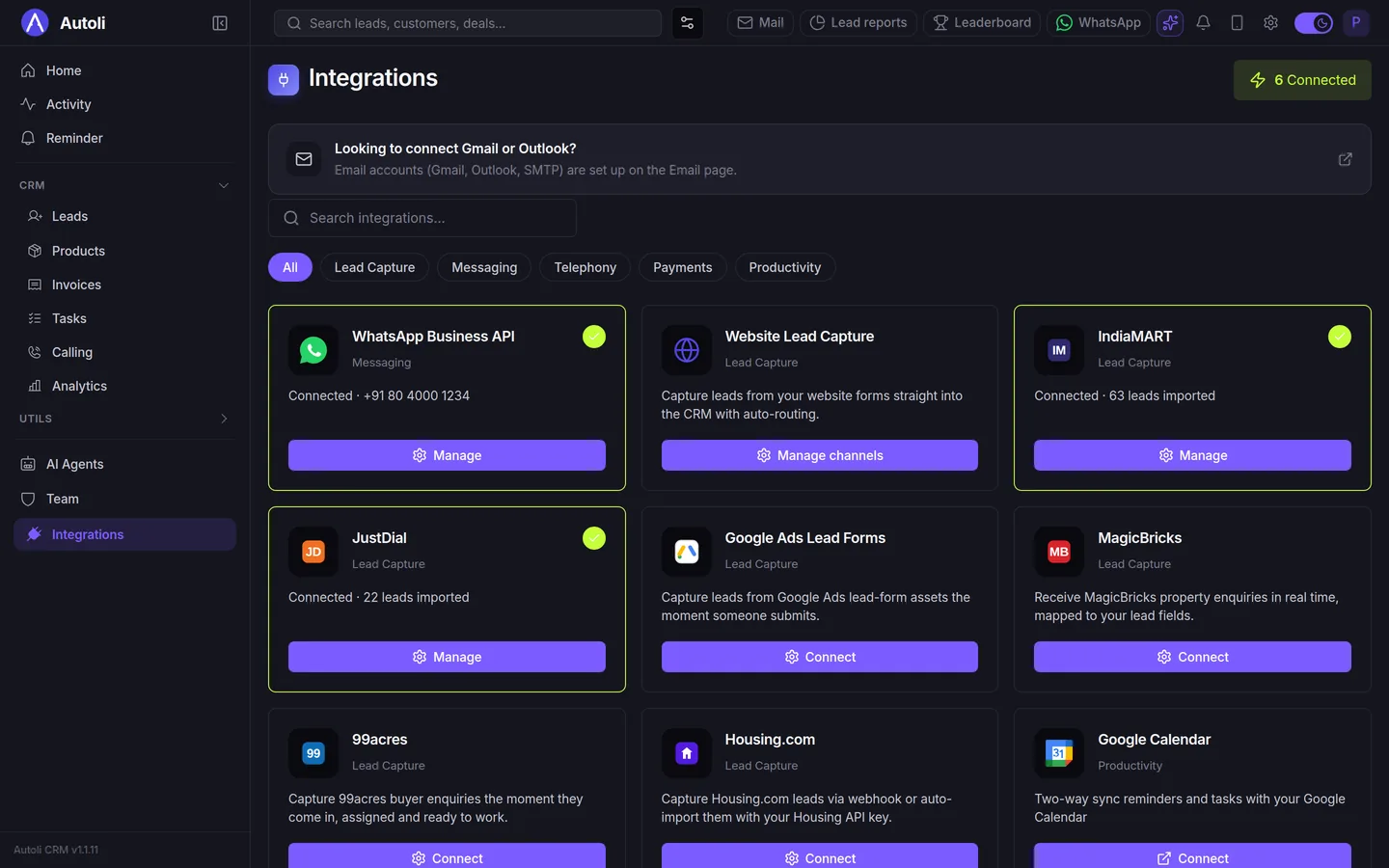Connect Google Ads Lead Forms
The image size is (1389, 868).
click(x=820, y=657)
